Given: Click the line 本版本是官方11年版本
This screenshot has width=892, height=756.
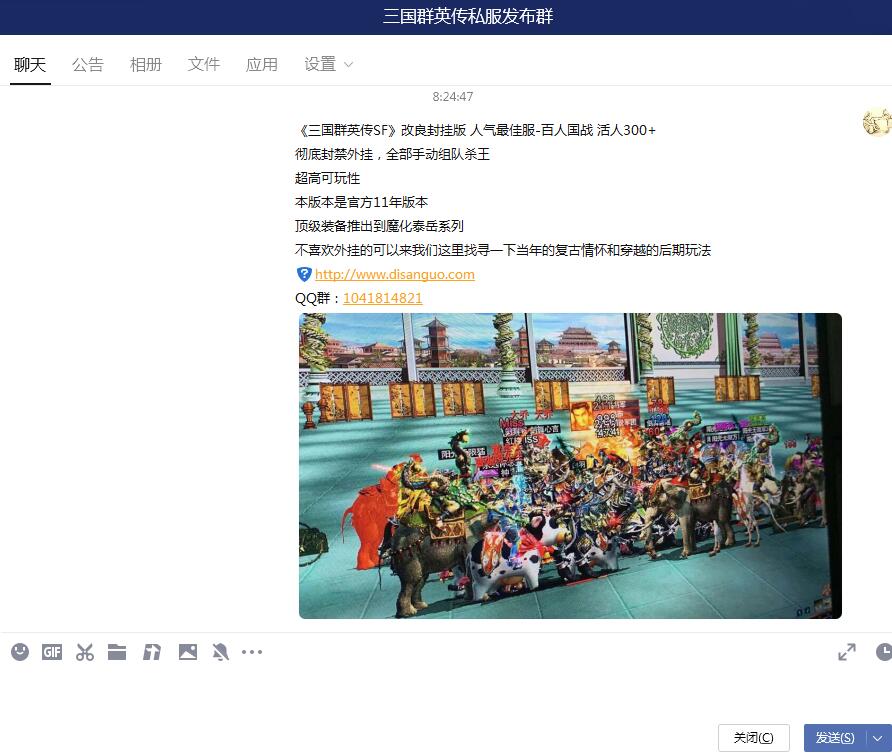Looking at the screenshot, I should 361,202.
